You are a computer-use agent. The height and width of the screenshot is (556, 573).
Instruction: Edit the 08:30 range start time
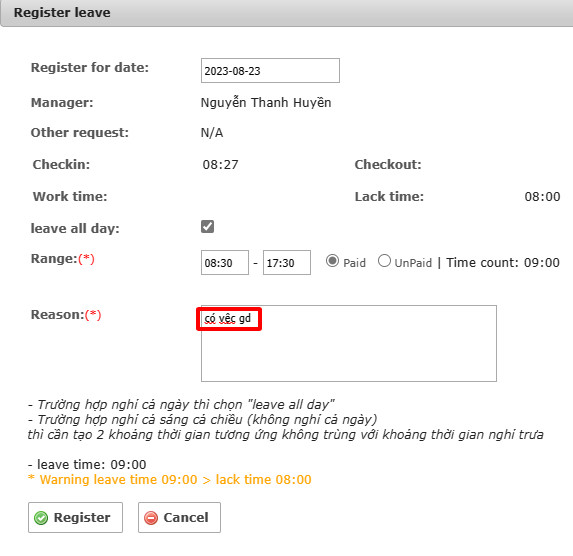225,262
